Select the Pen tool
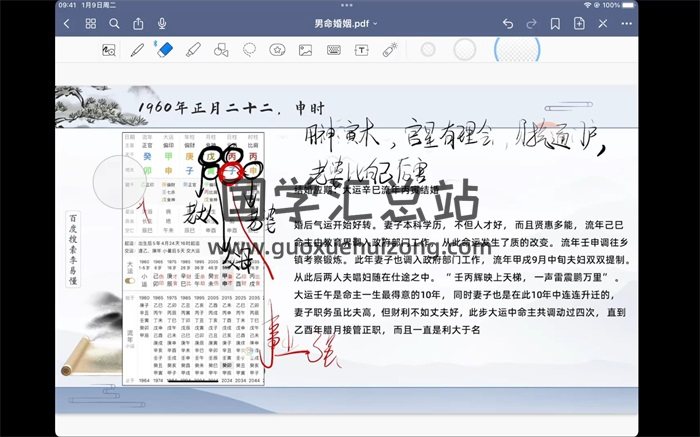 [x=137, y=49]
